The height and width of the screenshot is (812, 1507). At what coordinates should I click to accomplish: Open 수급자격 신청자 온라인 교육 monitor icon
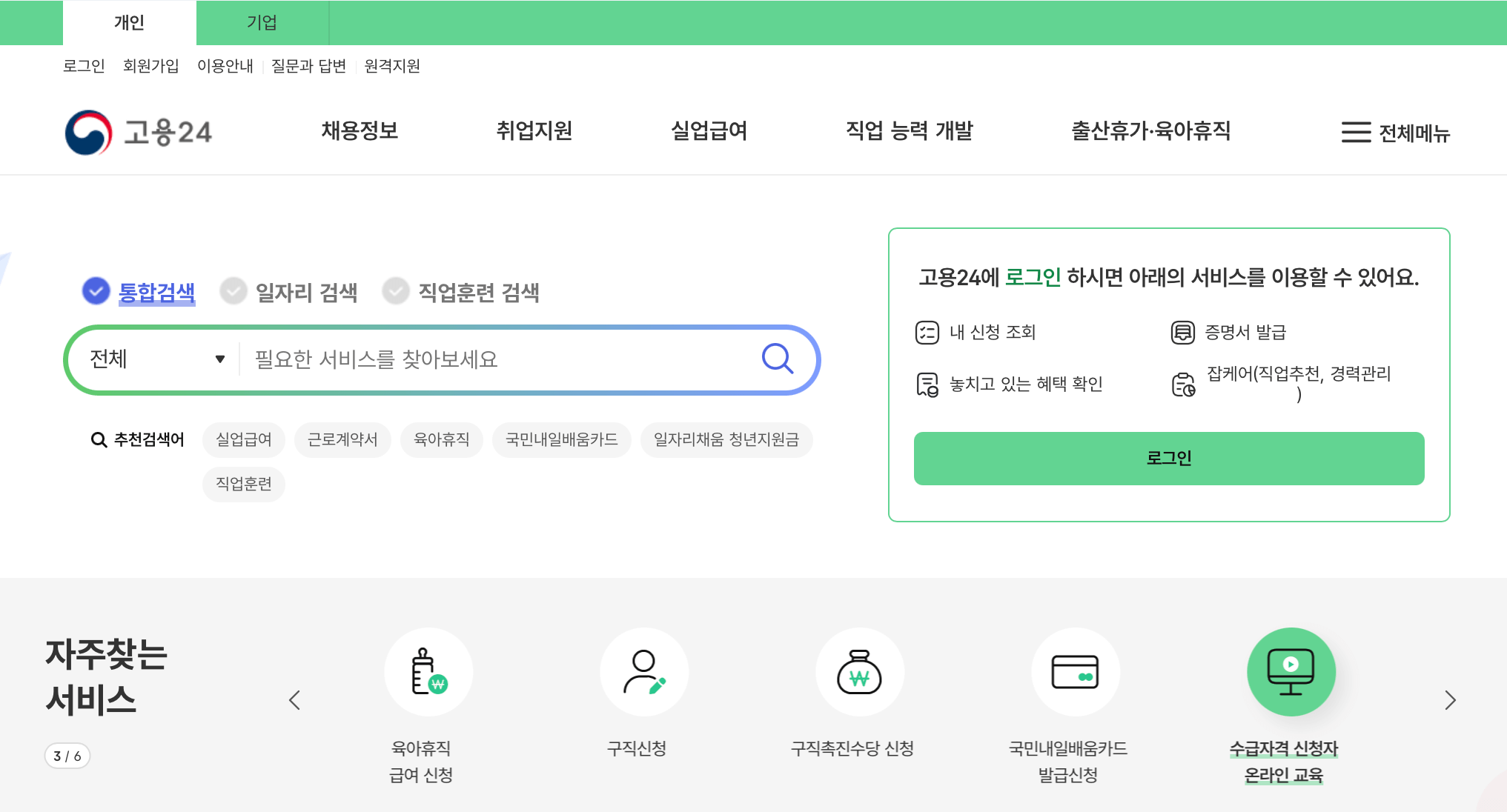(1291, 672)
